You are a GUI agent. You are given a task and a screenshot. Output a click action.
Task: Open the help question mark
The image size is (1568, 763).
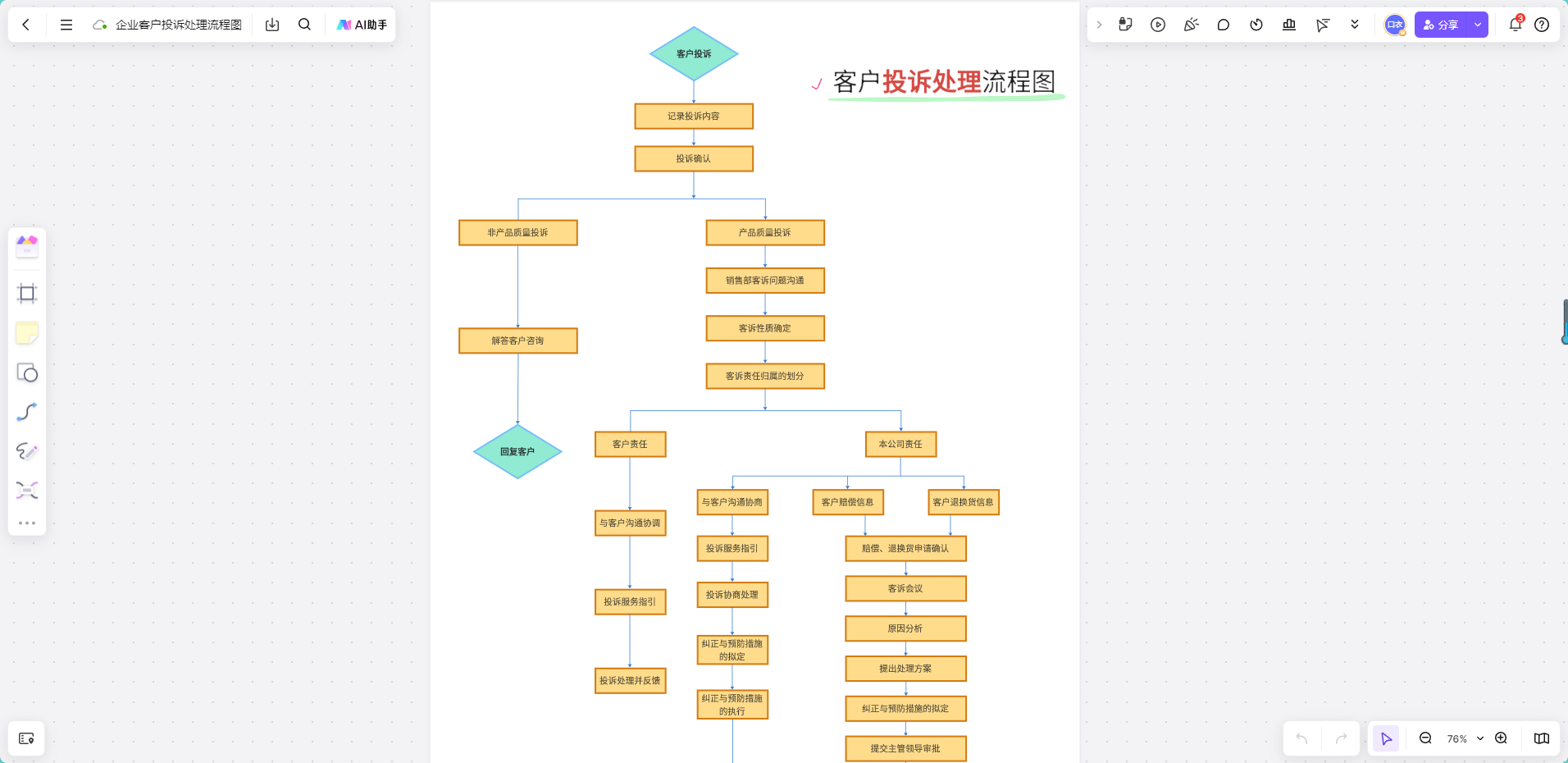click(x=1542, y=25)
